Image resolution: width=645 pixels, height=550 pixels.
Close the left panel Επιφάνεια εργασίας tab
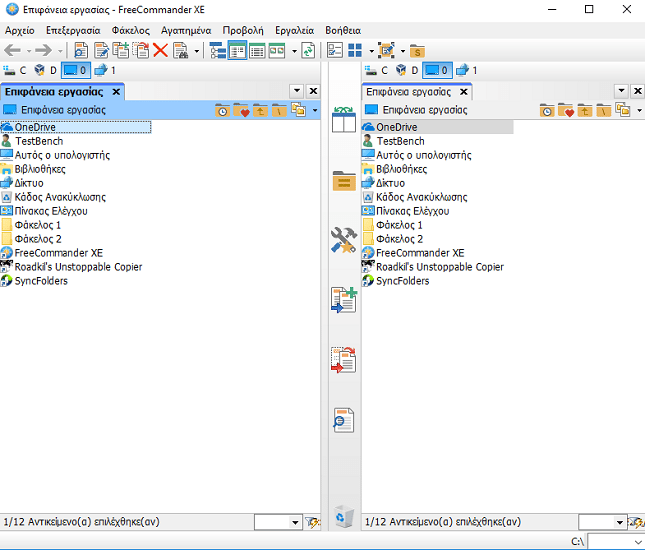(x=116, y=92)
